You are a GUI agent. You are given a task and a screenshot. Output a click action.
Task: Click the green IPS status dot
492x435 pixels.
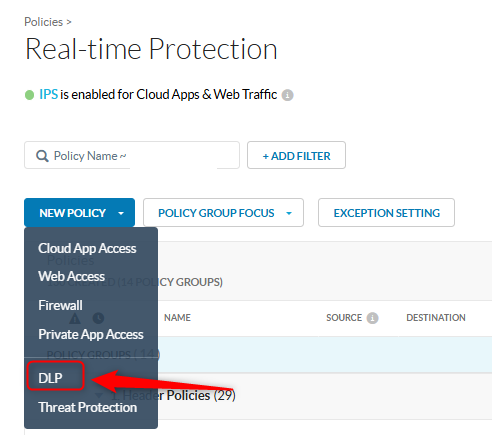tap(29, 95)
